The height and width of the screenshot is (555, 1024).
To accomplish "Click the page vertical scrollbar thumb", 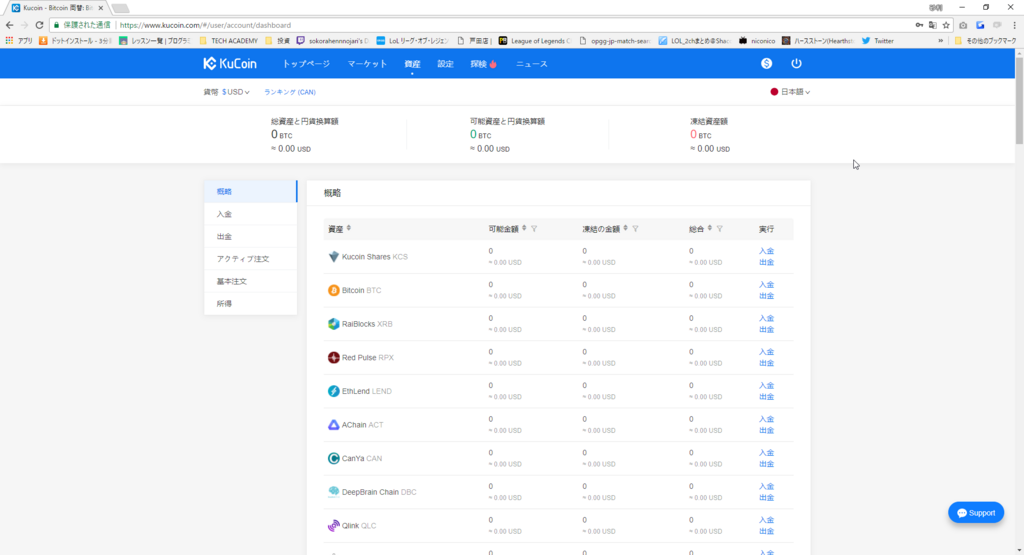I will tap(1019, 100).
